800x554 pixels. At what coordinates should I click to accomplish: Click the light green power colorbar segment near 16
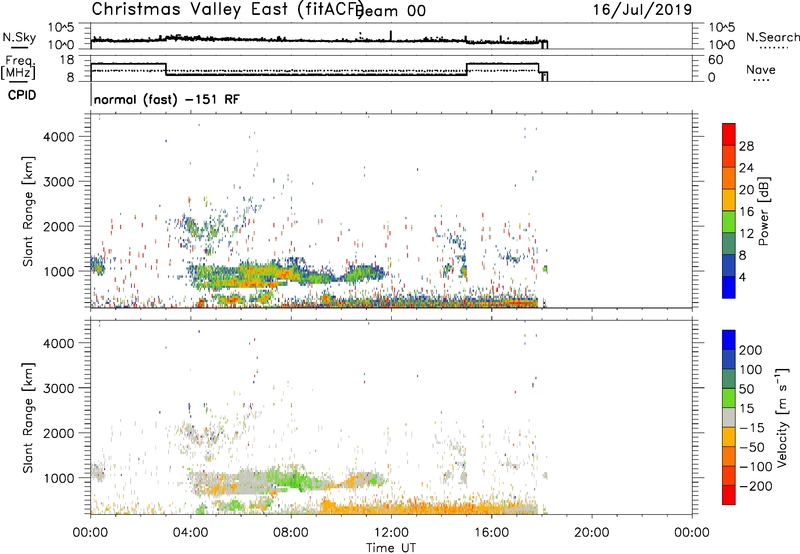(x=729, y=221)
